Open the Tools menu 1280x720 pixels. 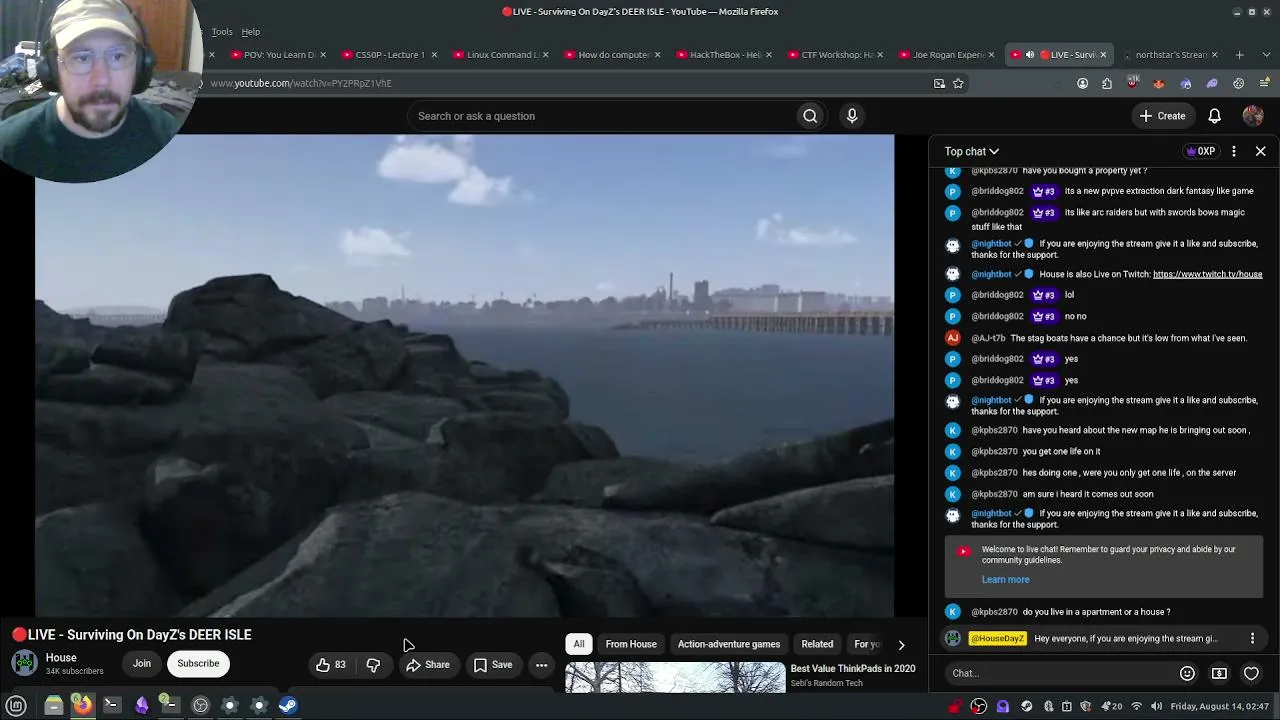pos(222,32)
